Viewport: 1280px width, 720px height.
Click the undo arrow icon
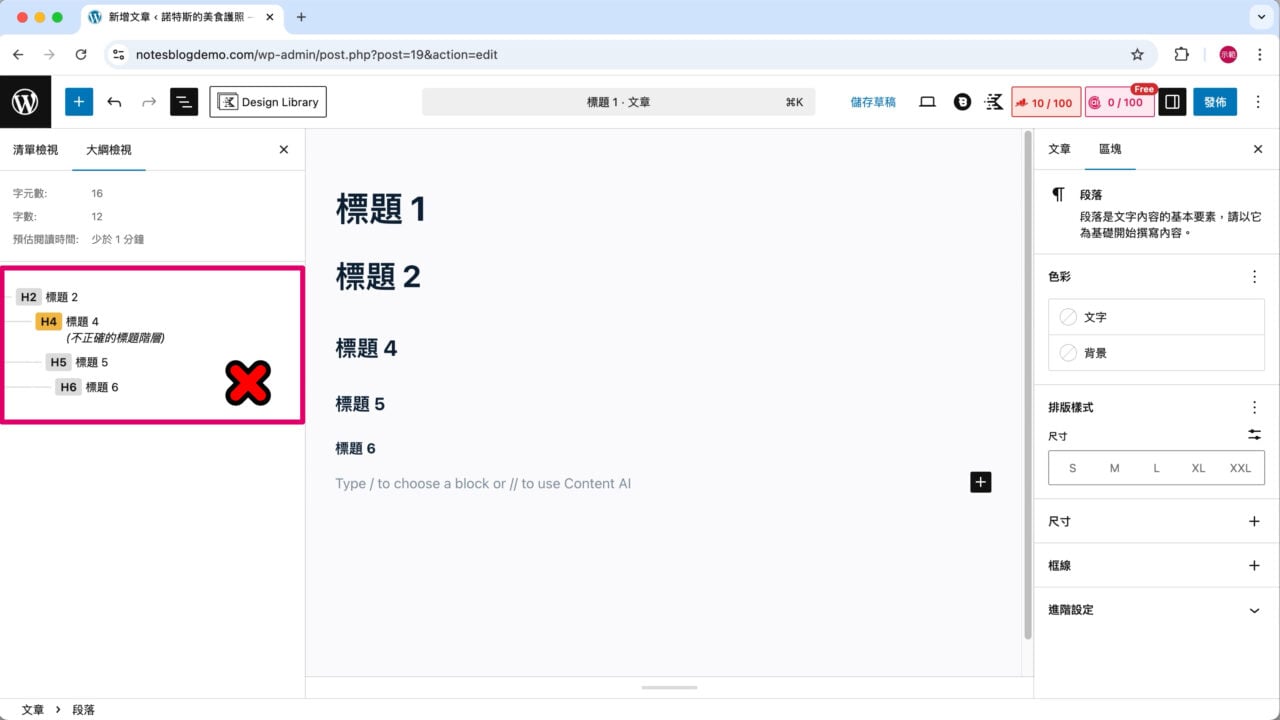[x=114, y=101]
